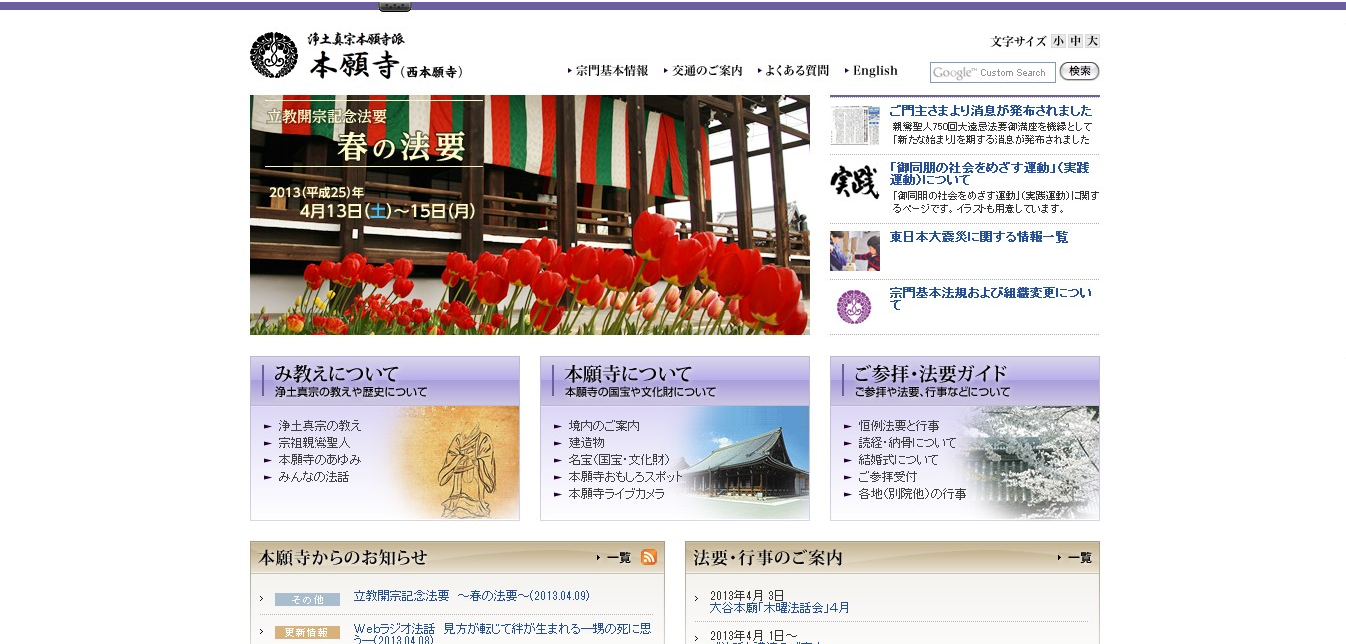Open 交通のご案内 menu item
Image resolution: width=1346 pixels, height=644 pixels.
[x=707, y=71]
